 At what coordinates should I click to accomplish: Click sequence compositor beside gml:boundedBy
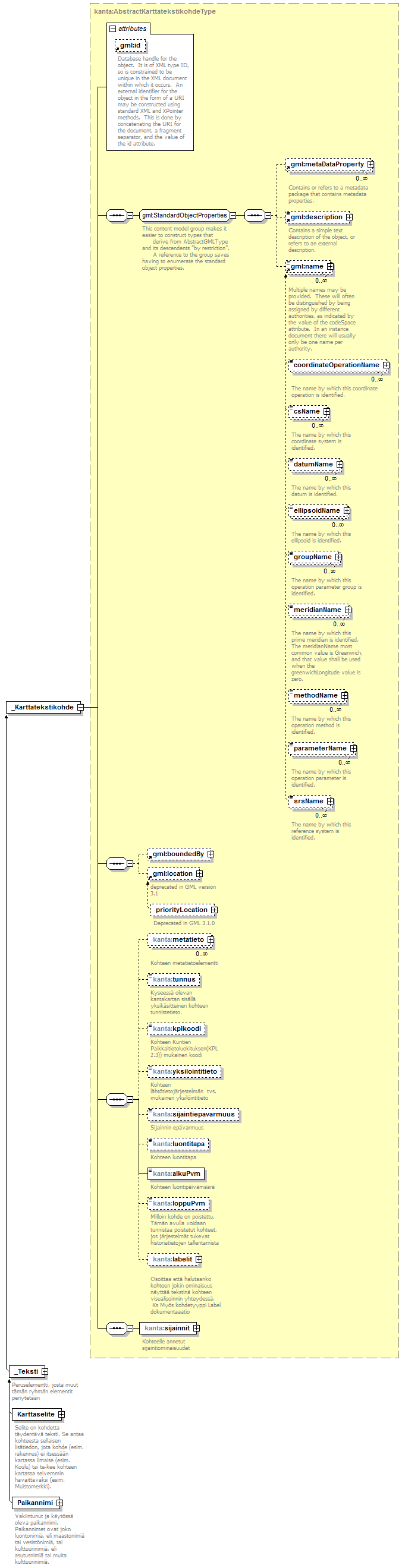coord(117,864)
